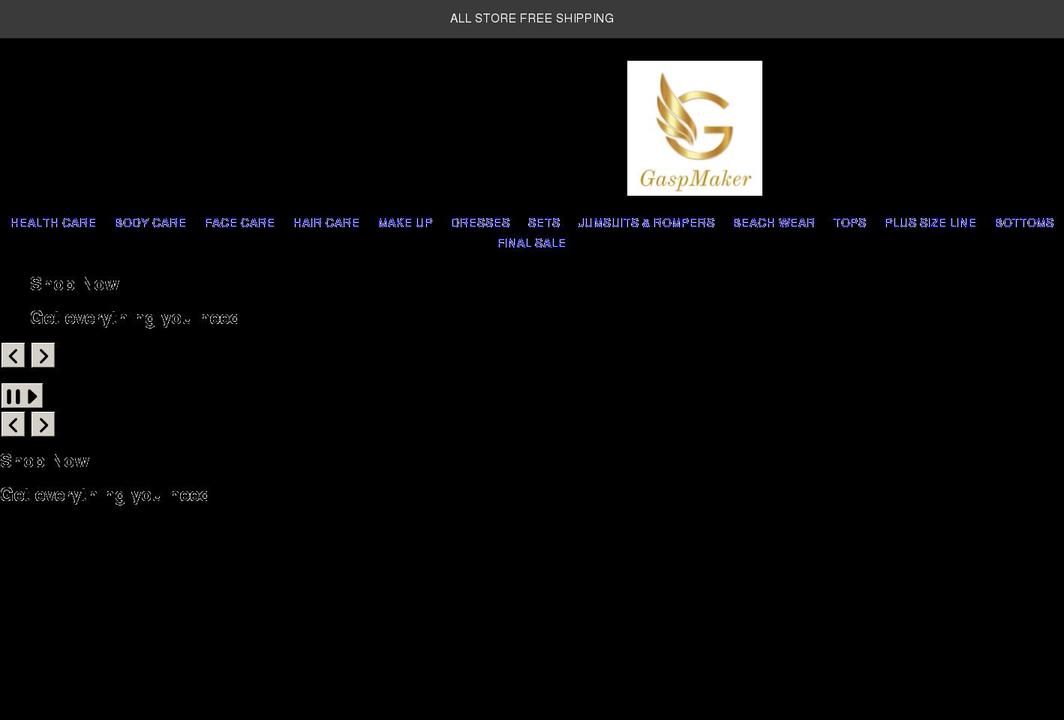Click the previous arrow below the pause control

(13, 424)
